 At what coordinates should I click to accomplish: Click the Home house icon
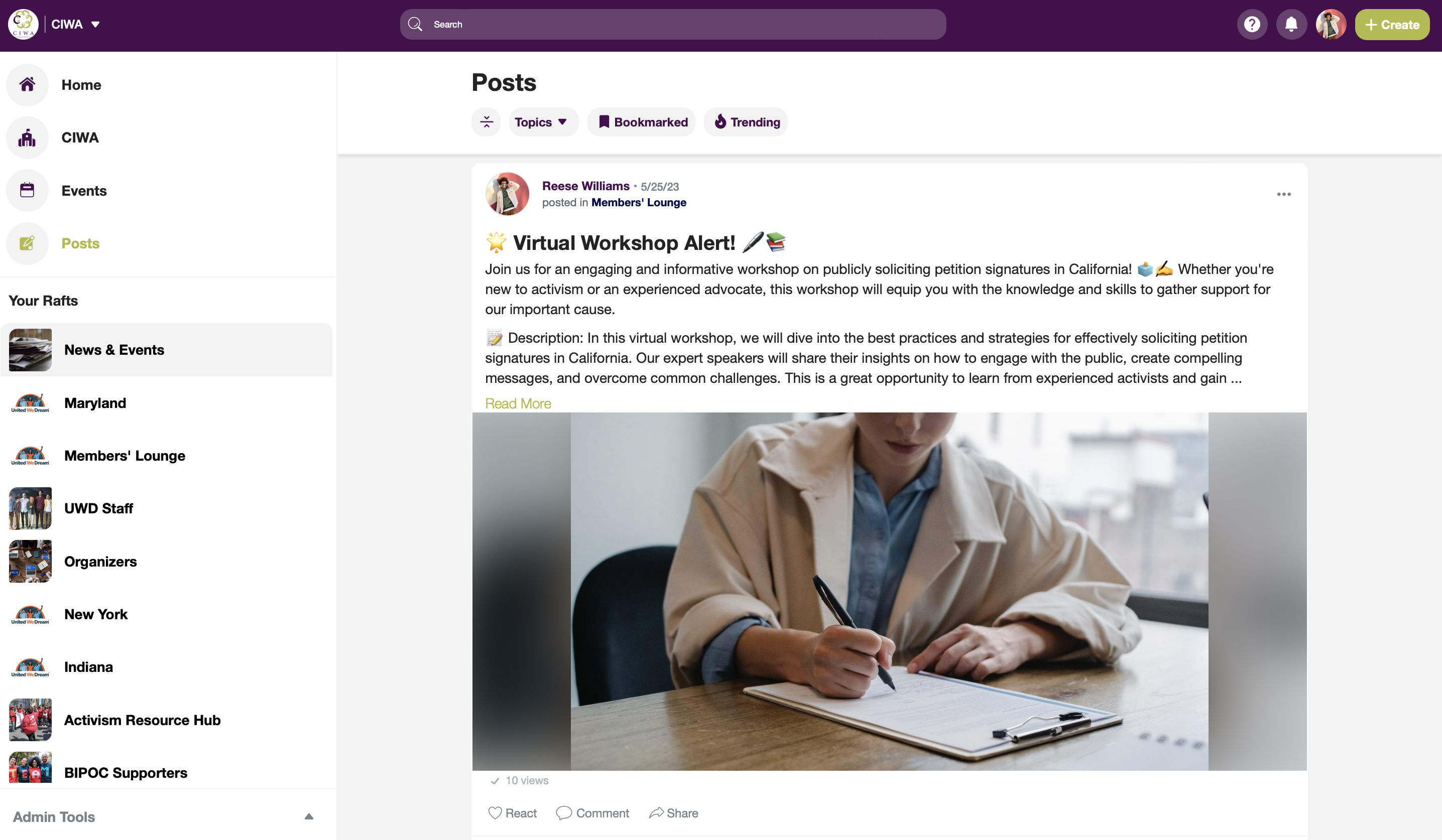pos(27,85)
